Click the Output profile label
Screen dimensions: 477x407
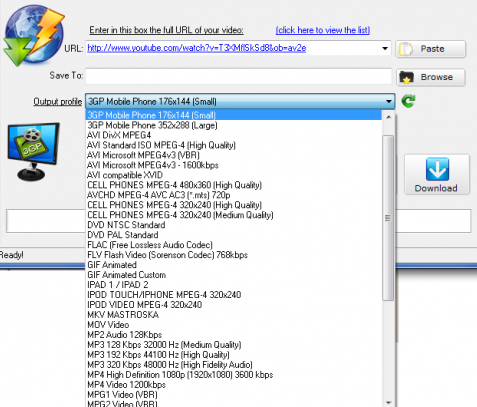pos(58,101)
